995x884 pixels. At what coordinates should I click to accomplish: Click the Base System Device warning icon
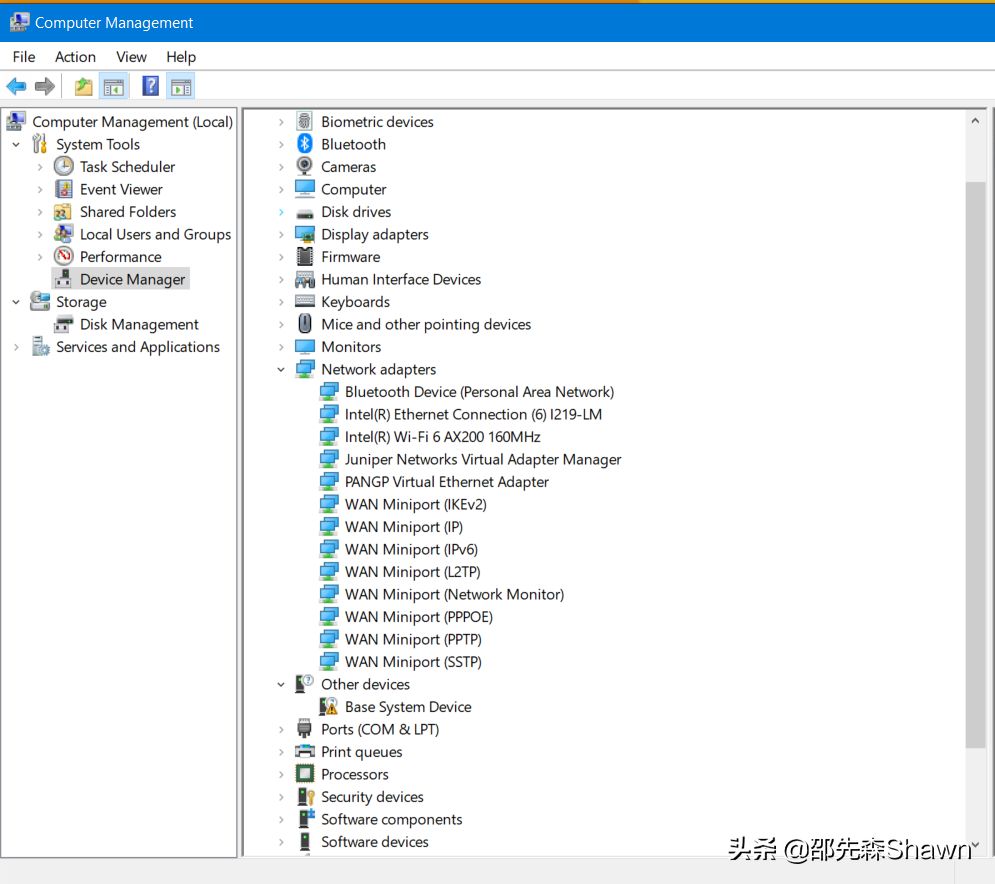point(328,706)
